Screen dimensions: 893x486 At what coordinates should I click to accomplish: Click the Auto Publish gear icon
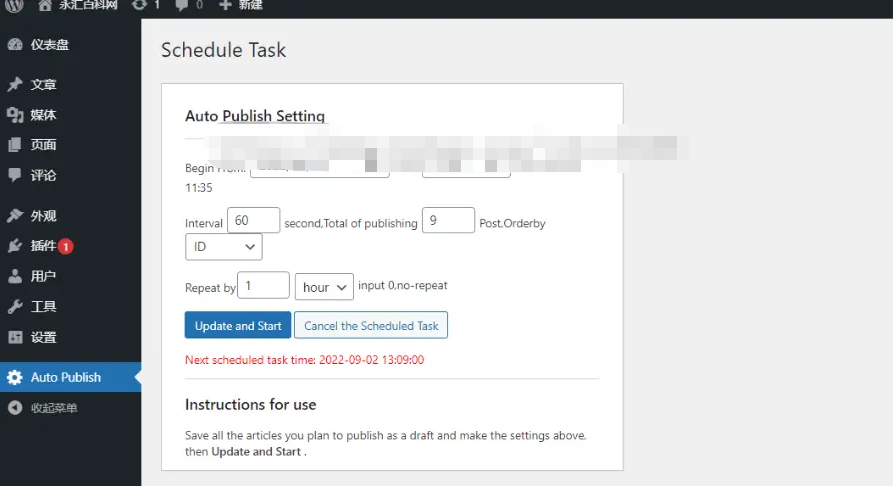(15, 377)
